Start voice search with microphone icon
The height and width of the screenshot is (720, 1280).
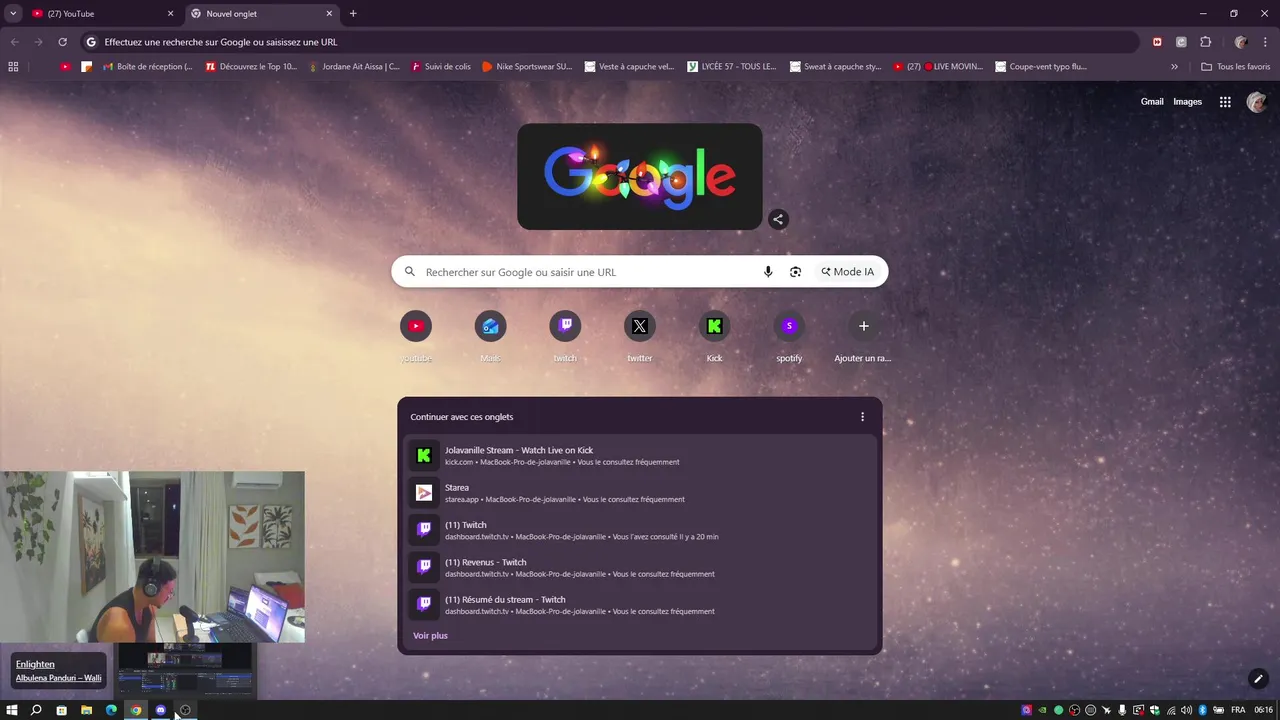(x=768, y=272)
